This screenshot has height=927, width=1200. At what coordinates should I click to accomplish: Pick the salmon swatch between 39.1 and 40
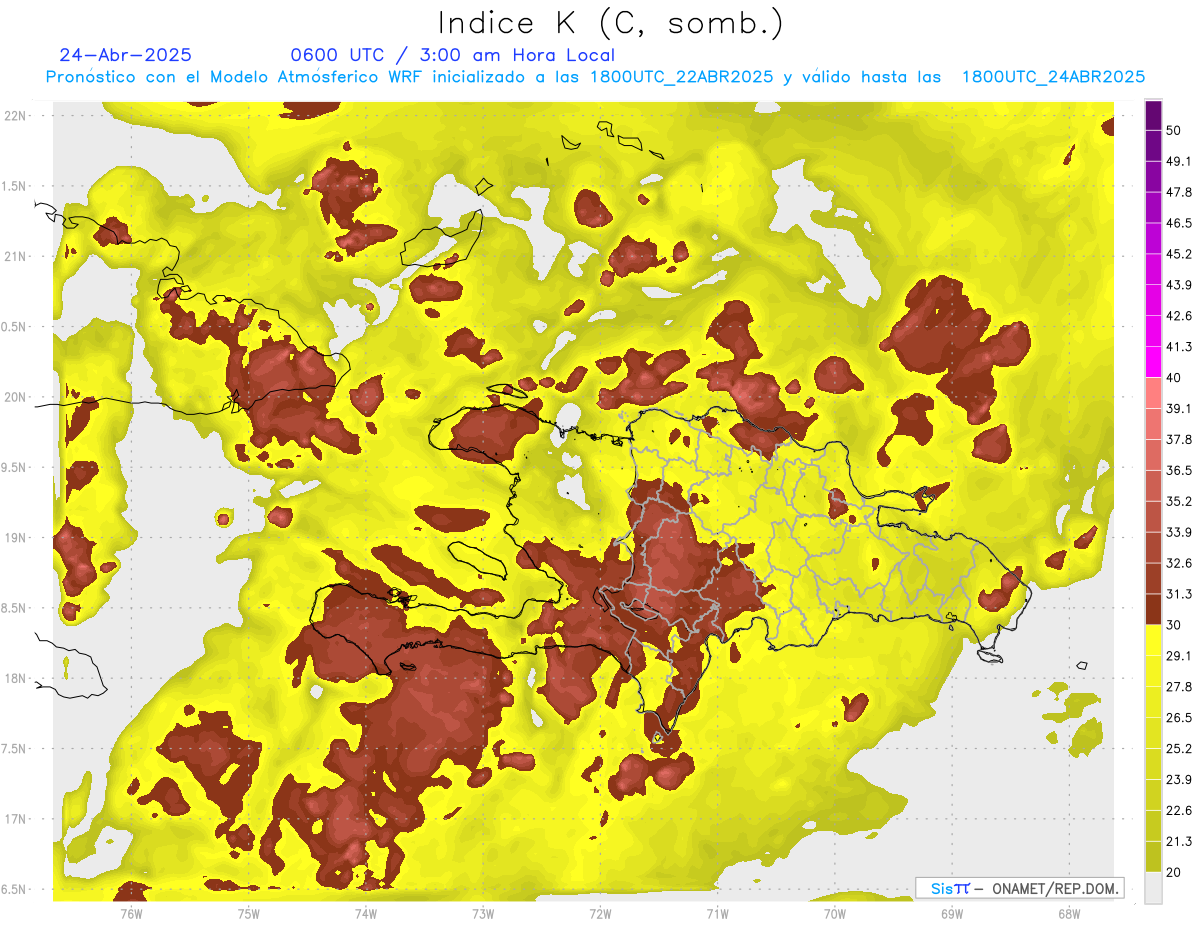(1154, 393)
